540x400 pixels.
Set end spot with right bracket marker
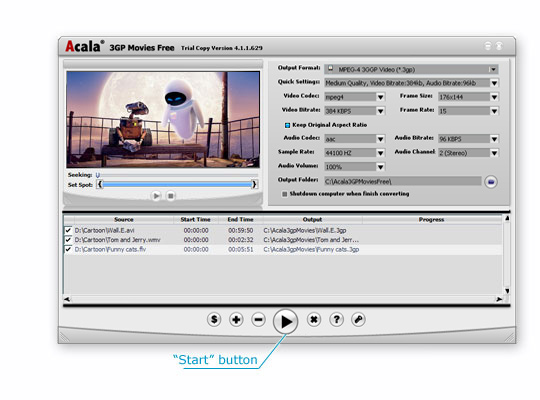click(x=254, y=184)
